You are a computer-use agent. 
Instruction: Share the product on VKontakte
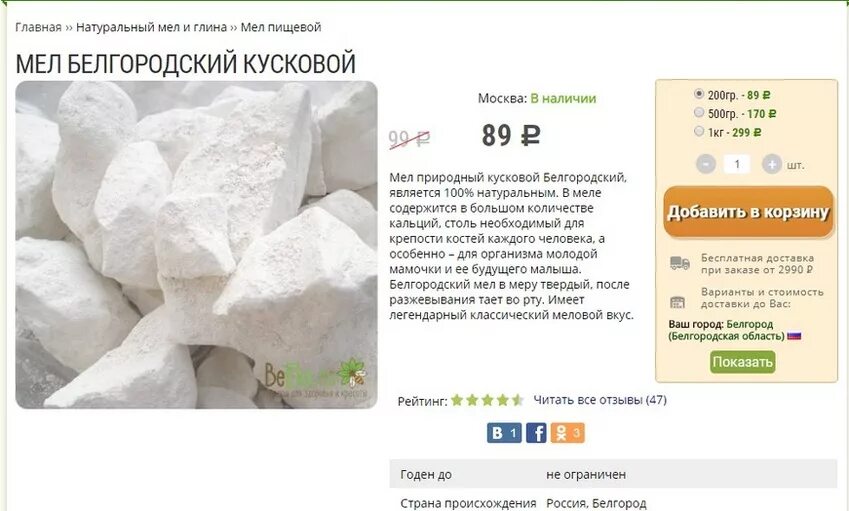(x=504, y=433)
